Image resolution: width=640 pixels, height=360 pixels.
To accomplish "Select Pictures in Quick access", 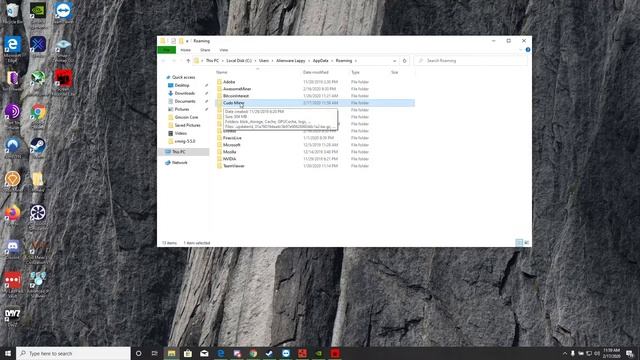I will (x=182, y=109).
